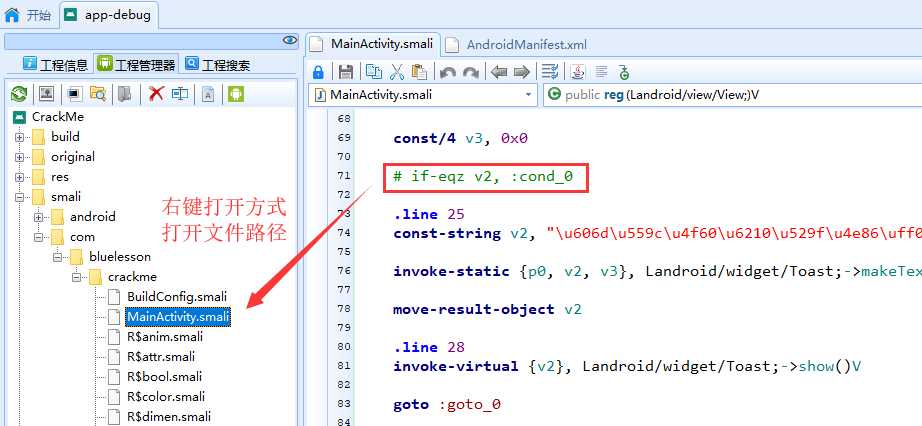Select BuildConfig.smali in the tree
Image resolution: width=922 pixels, height=426 pixels.
tap(177, 297)
